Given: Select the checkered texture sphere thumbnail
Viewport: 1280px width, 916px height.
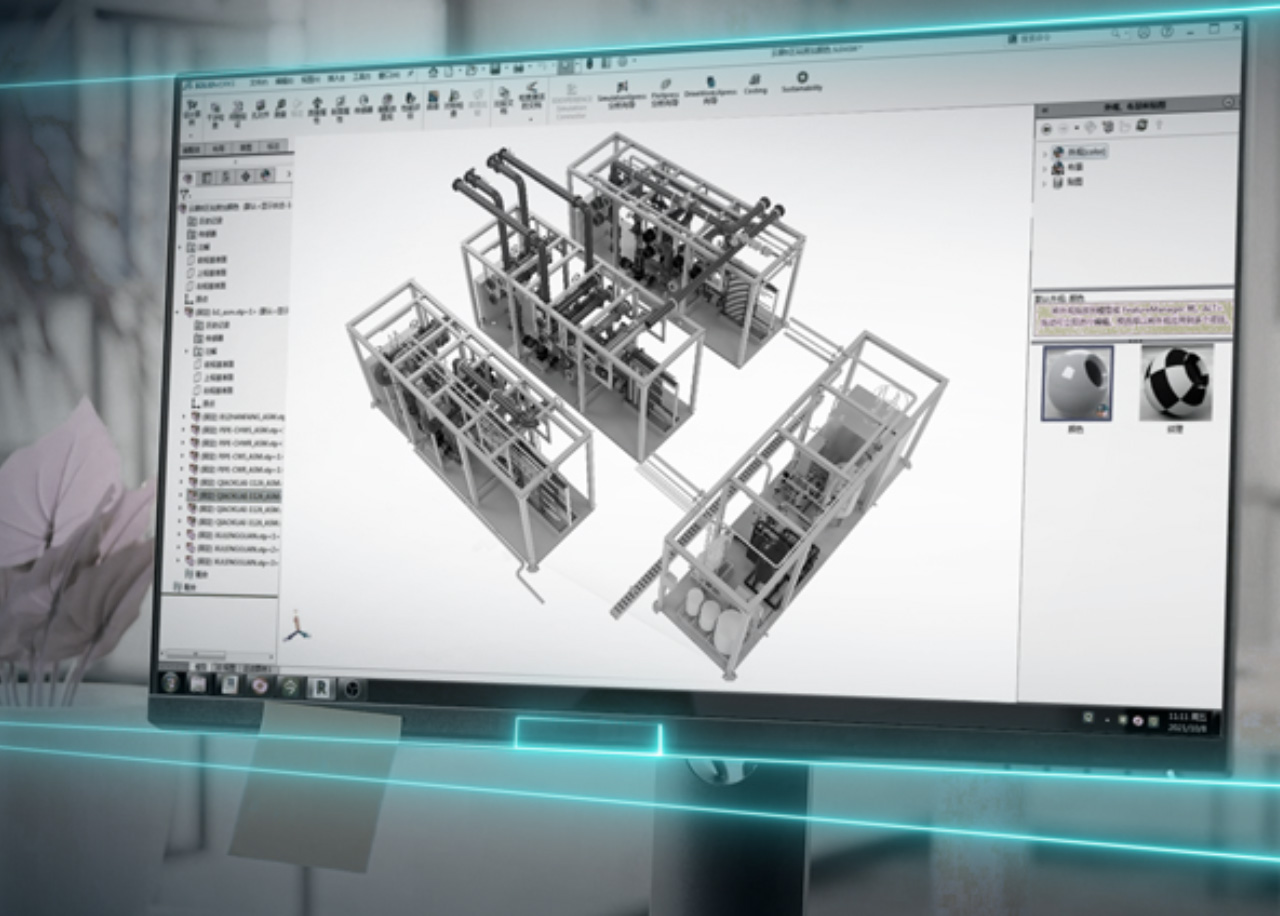Looking at the screenshot, I should [1176, 382].
